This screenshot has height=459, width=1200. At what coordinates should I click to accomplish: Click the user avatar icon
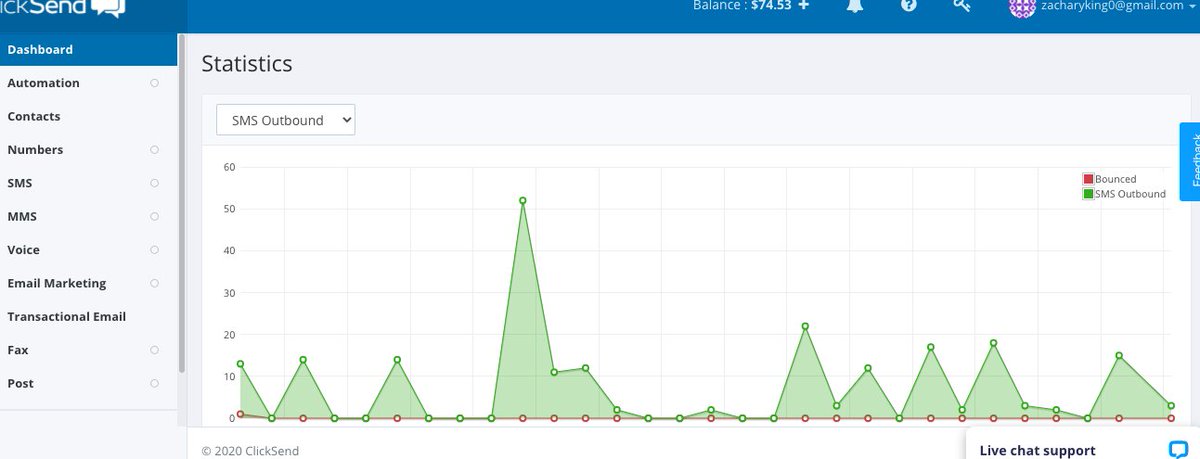coord(1022,6)
